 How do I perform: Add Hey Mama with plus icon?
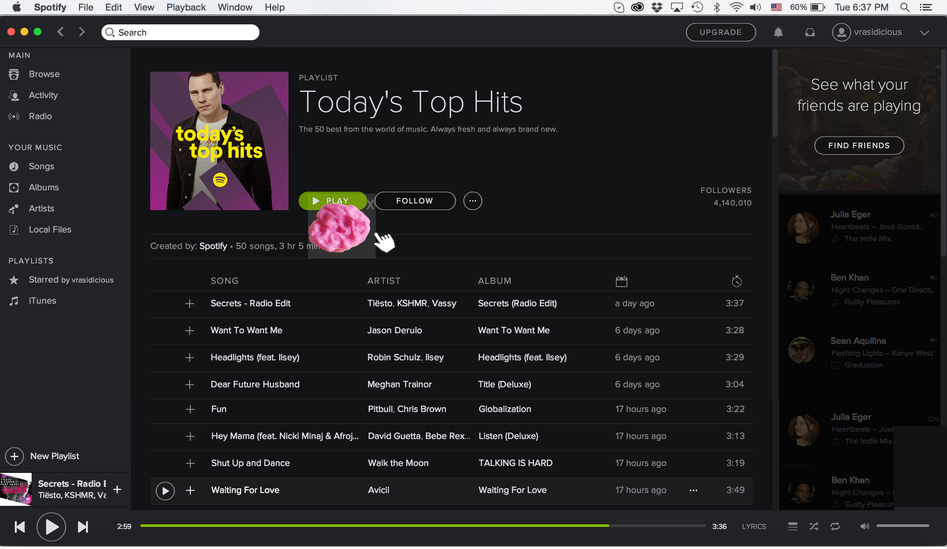coord(190,437)
